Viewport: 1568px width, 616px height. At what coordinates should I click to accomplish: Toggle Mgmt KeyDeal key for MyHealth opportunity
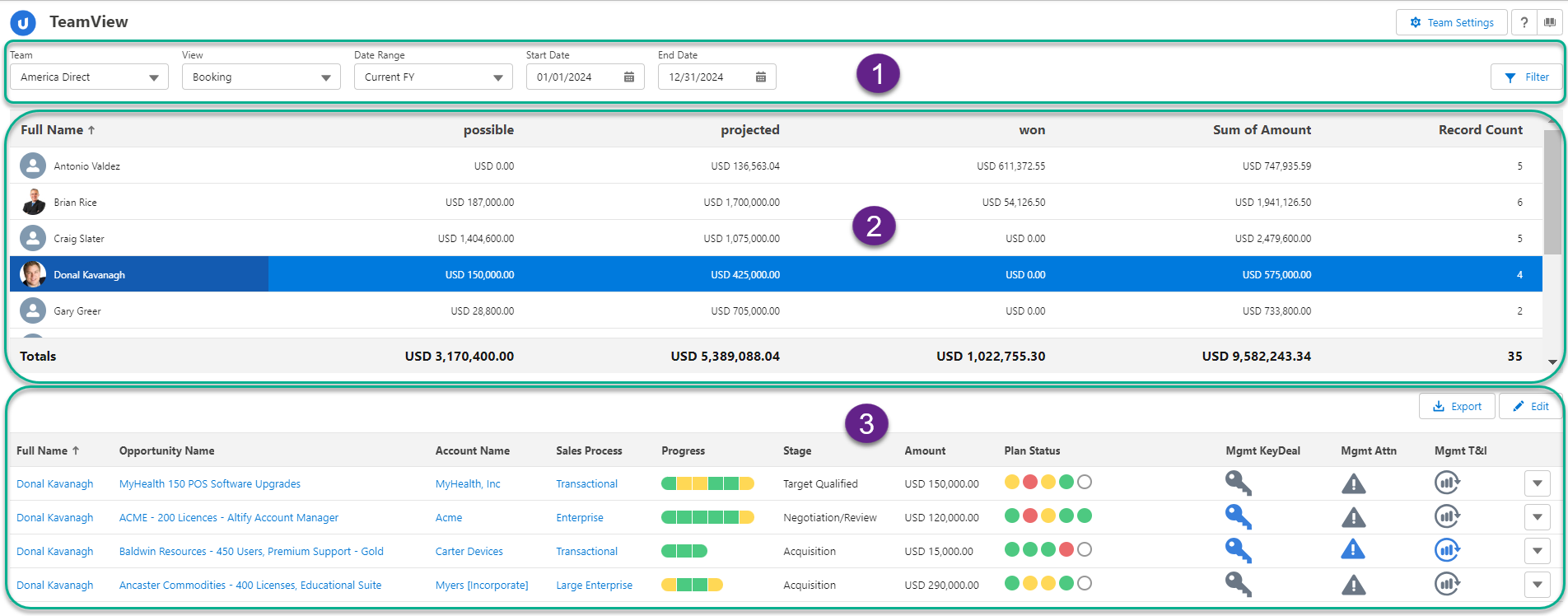[x=1238, y=483]
